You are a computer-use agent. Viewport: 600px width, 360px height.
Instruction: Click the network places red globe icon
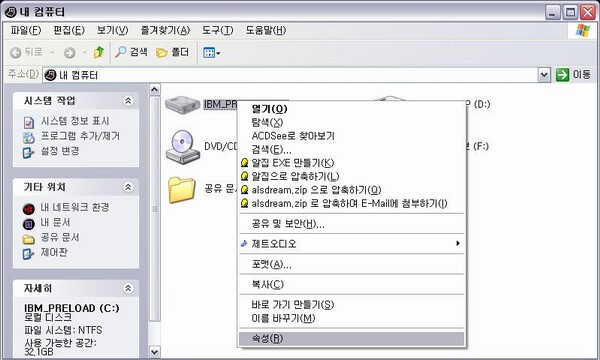29,209
